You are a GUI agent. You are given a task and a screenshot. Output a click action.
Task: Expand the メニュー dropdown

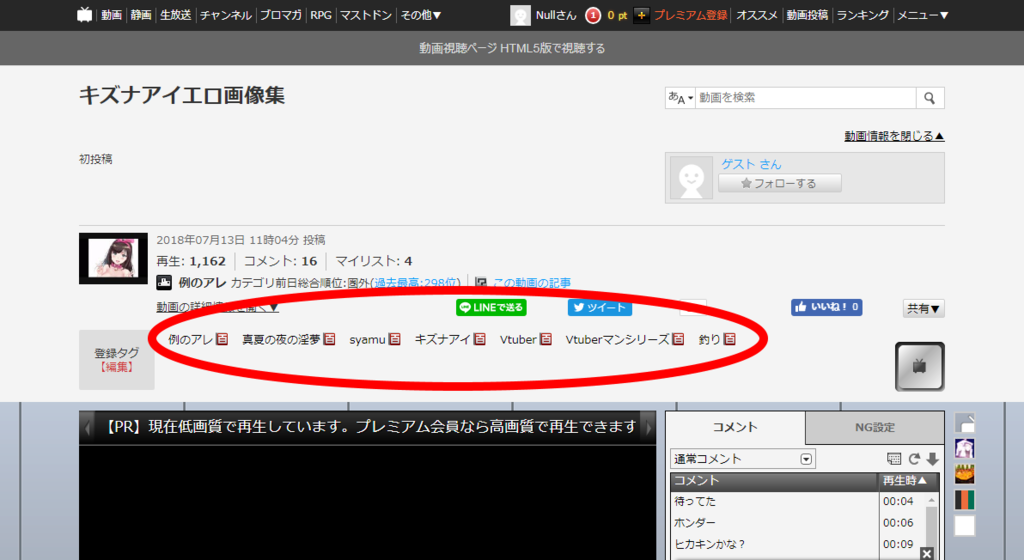pos(923,14)
